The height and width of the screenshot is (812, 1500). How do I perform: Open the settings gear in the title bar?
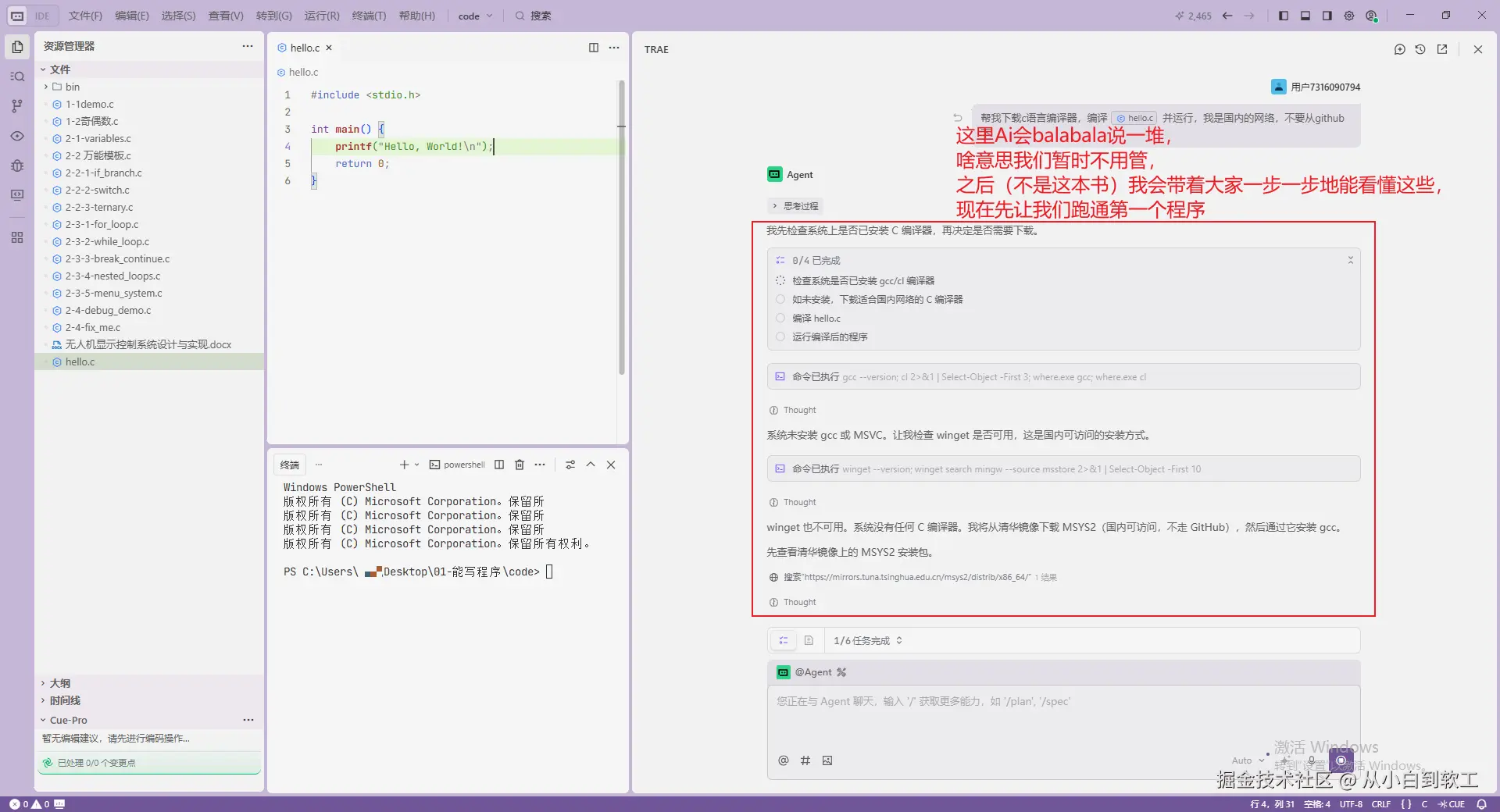[1349, 16]
